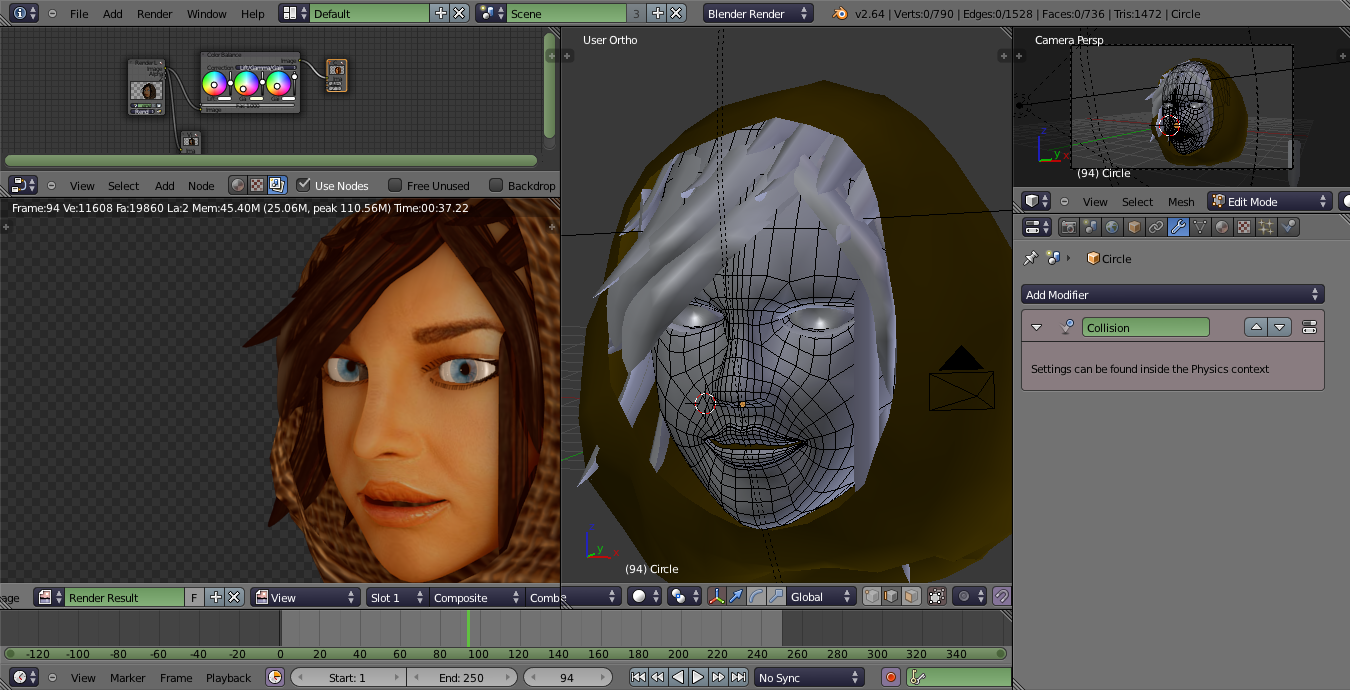Play the animation forward
Screen dimensions: 1350x690
[698, 677]
